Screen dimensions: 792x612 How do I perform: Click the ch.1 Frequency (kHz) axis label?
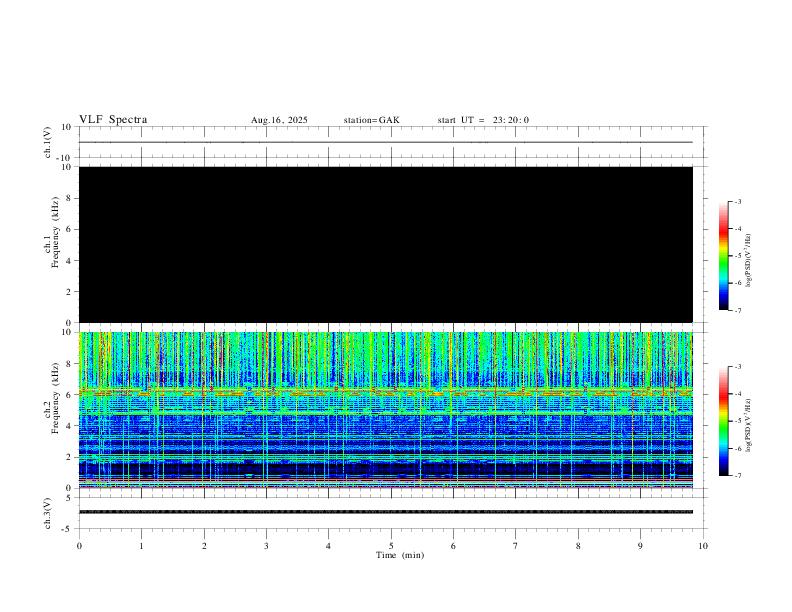52,244
